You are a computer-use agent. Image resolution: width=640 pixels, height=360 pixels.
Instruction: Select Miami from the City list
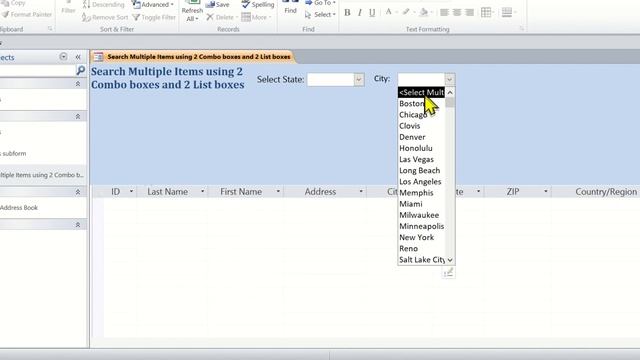421,204
